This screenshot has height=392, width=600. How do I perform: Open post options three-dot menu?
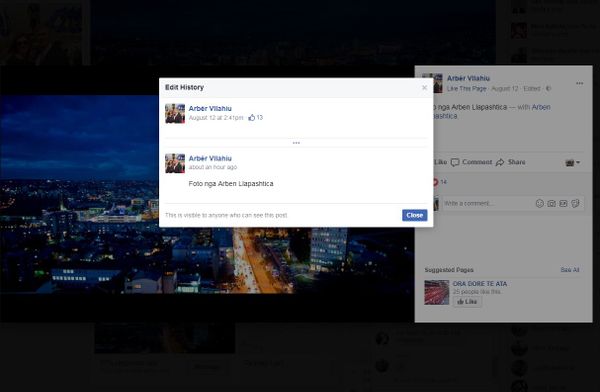pyautogui.click(x=579, y=83)
